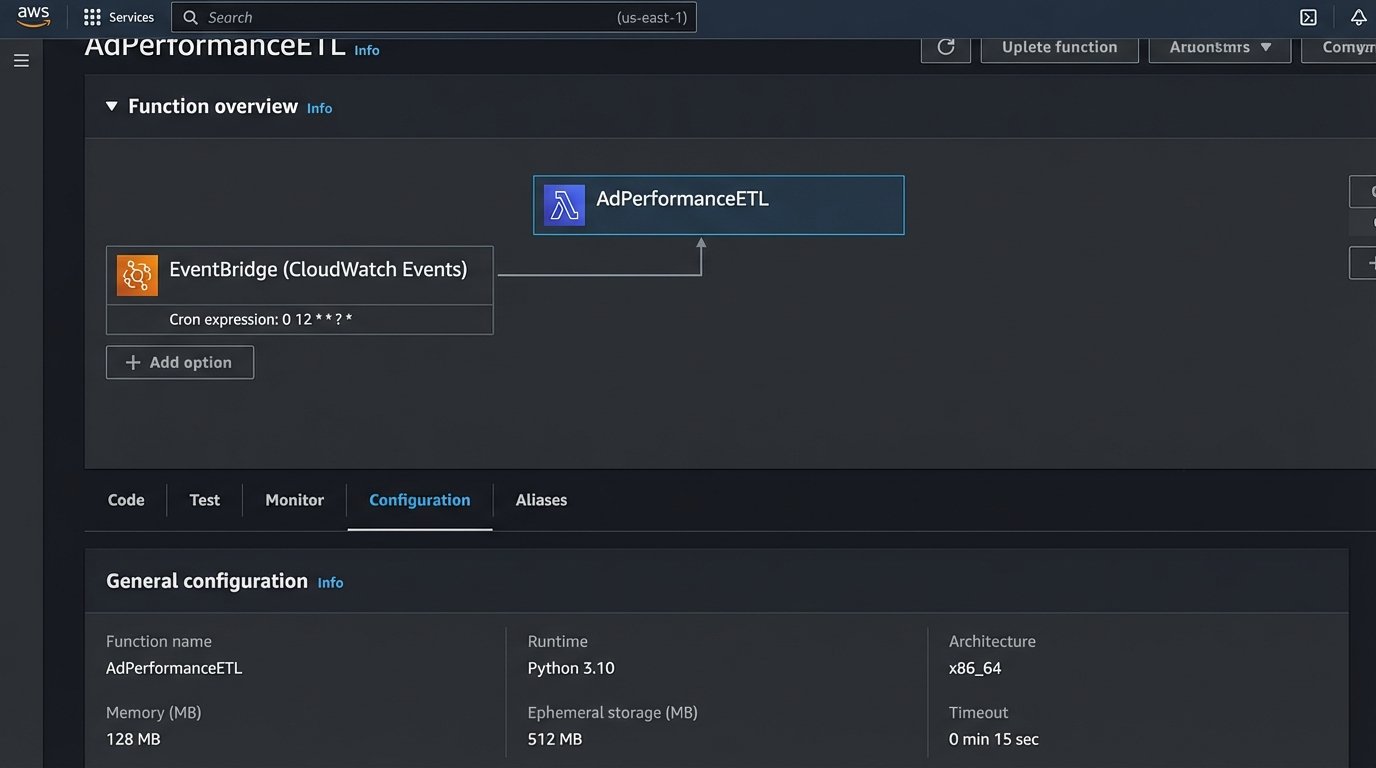1376x768 pixels.
Task: Click the search magnifier icon
Action: (190, 17)
